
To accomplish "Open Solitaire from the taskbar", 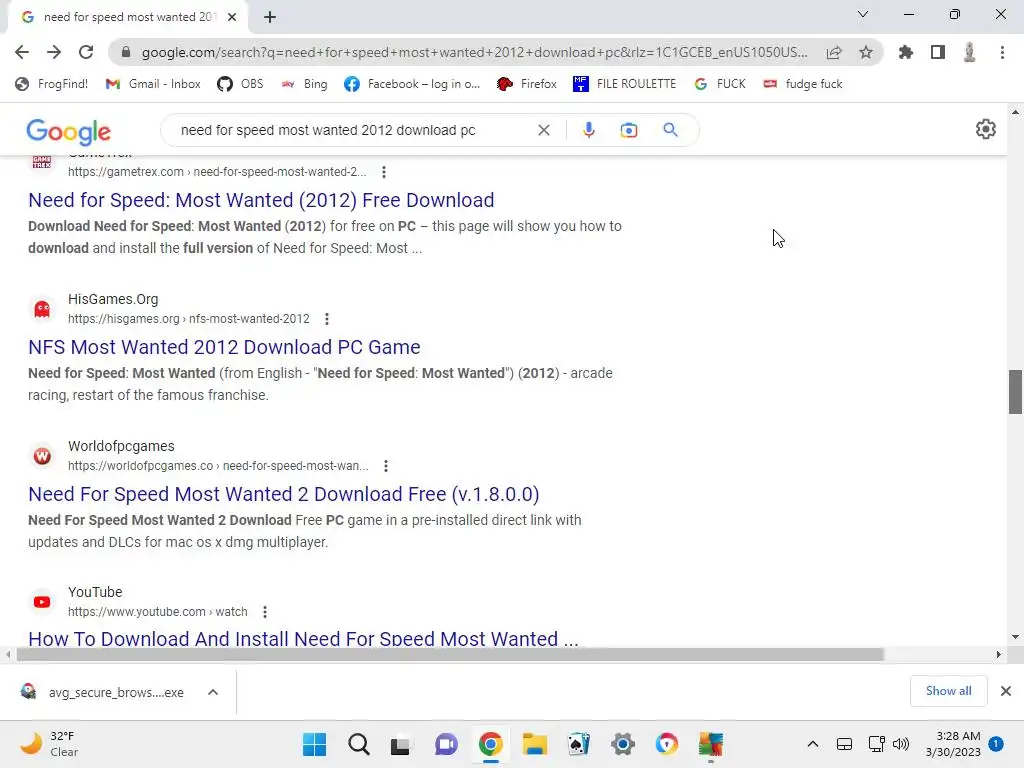I will [579, 744].
